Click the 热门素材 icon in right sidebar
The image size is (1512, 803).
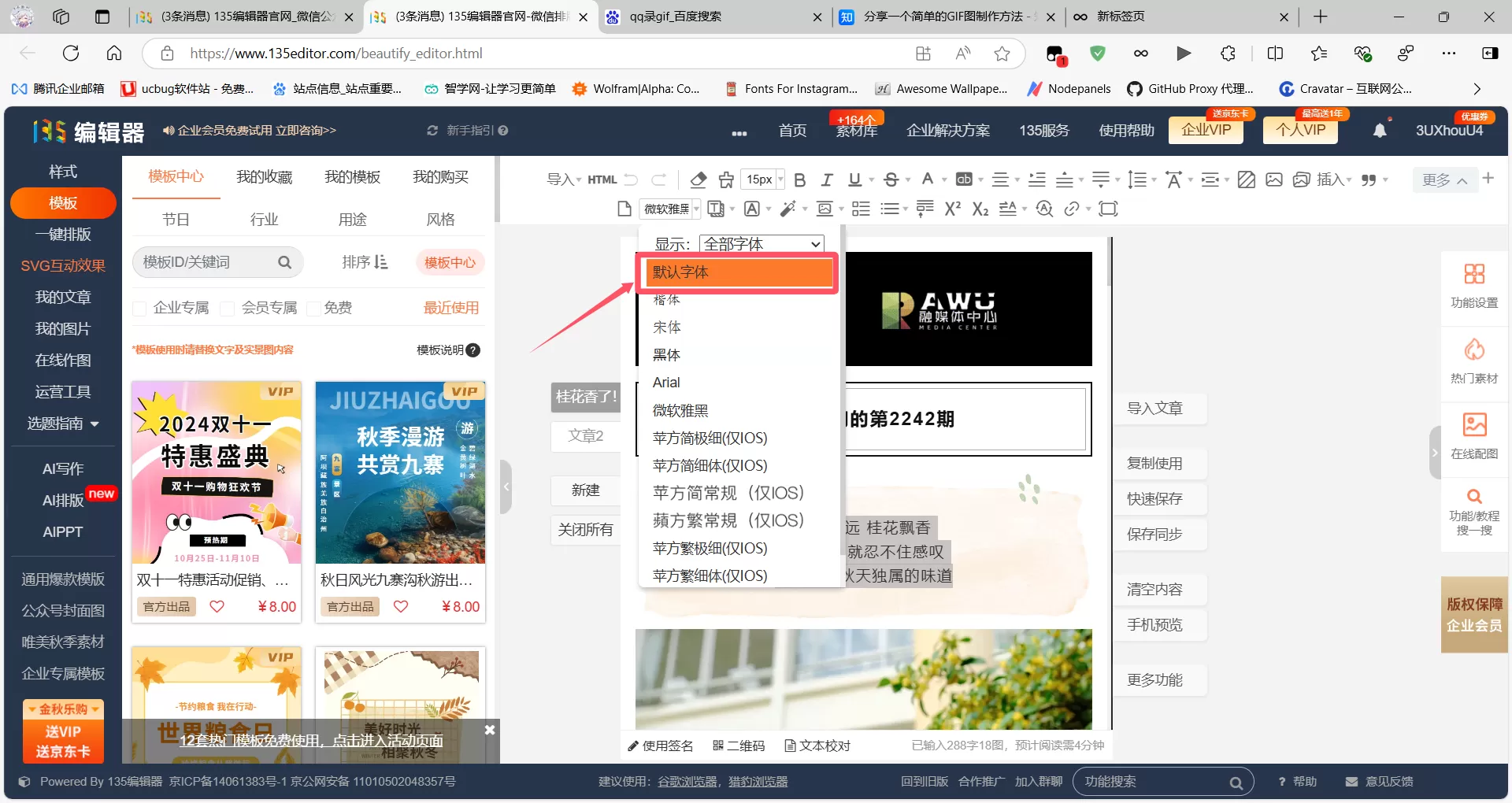pyautogui.click(x=1474, y=361)
